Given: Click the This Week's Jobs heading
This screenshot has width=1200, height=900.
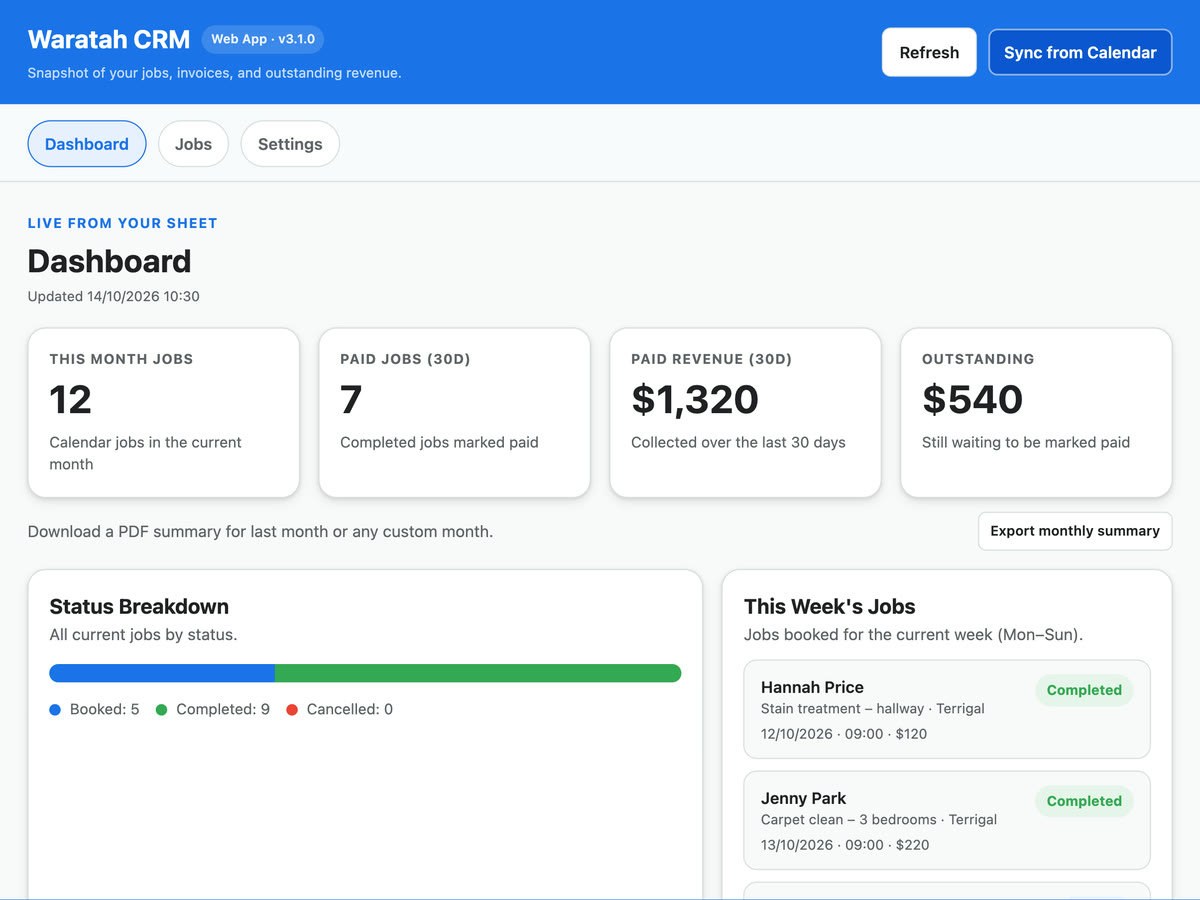Looking at the screenshot, I should pyautogui.click(x=830, y=606).
